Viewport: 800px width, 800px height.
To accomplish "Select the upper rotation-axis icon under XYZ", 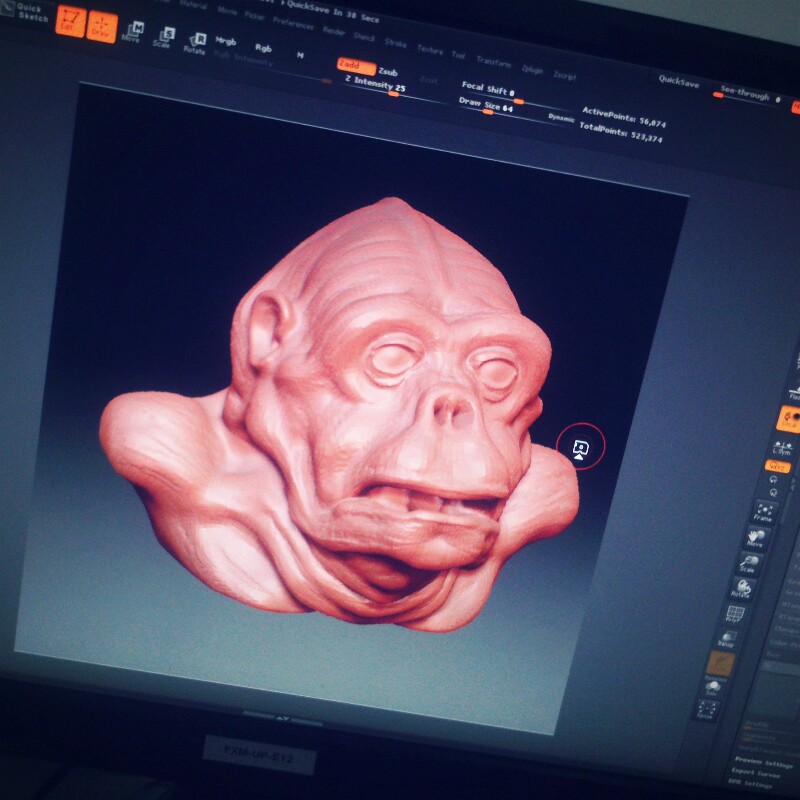I will 774,480.
